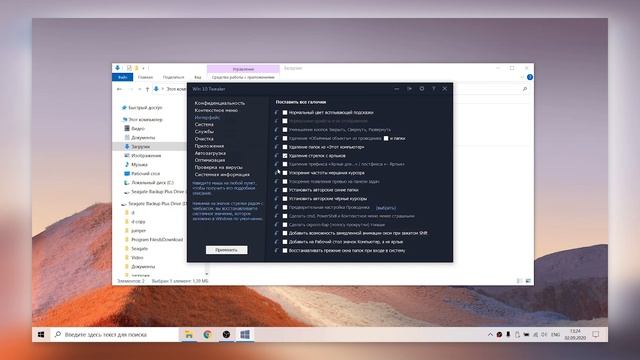This screenshot has height=360, width=640.
Task: Open «Конфиденциальность» section in Tweaker
Action: (220, 103)
